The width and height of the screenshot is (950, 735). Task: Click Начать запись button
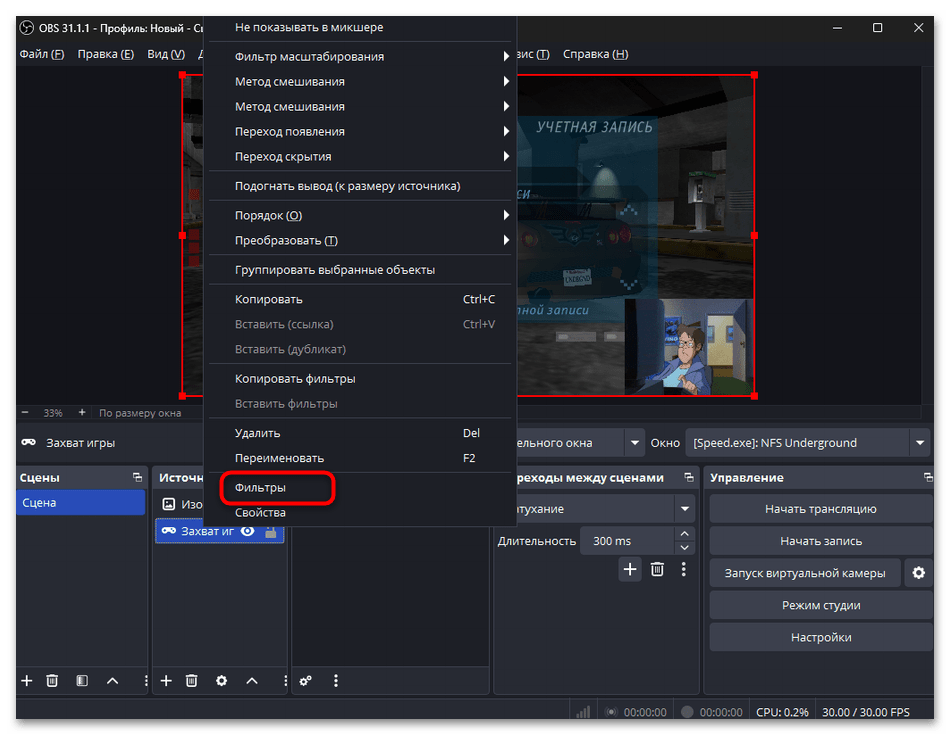point(821,541)
